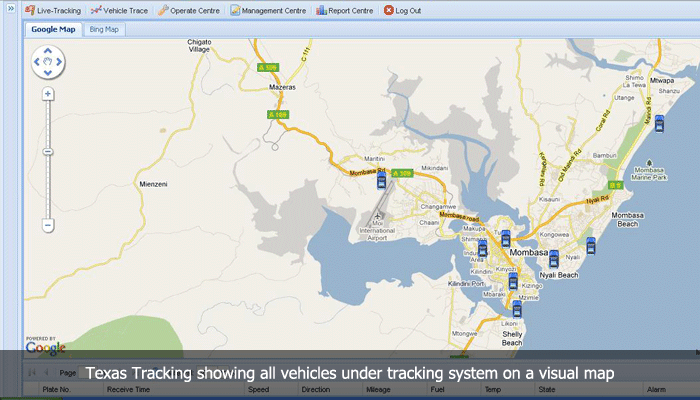Open the Vehicle Trace view

(119, 10)
